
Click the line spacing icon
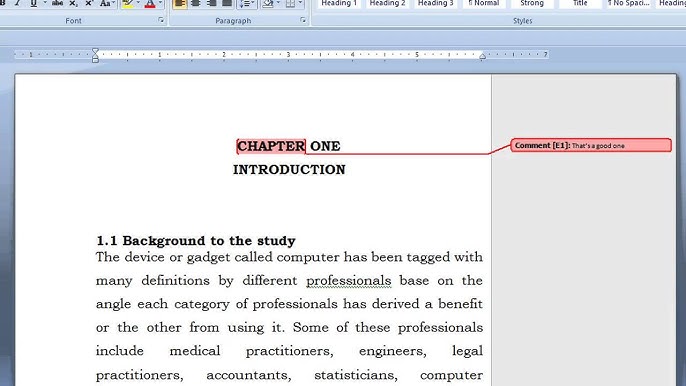click(244, 4)
